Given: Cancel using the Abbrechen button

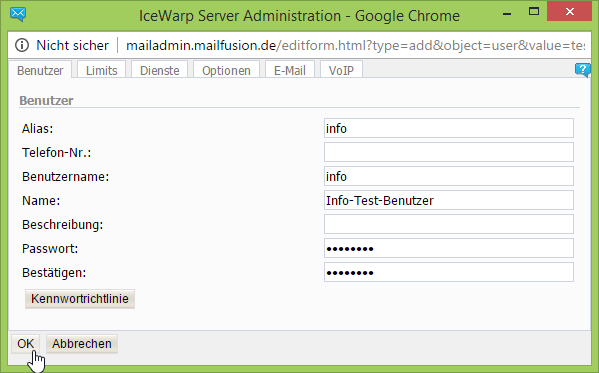Looking at the screenshot, I should (82, 344).
